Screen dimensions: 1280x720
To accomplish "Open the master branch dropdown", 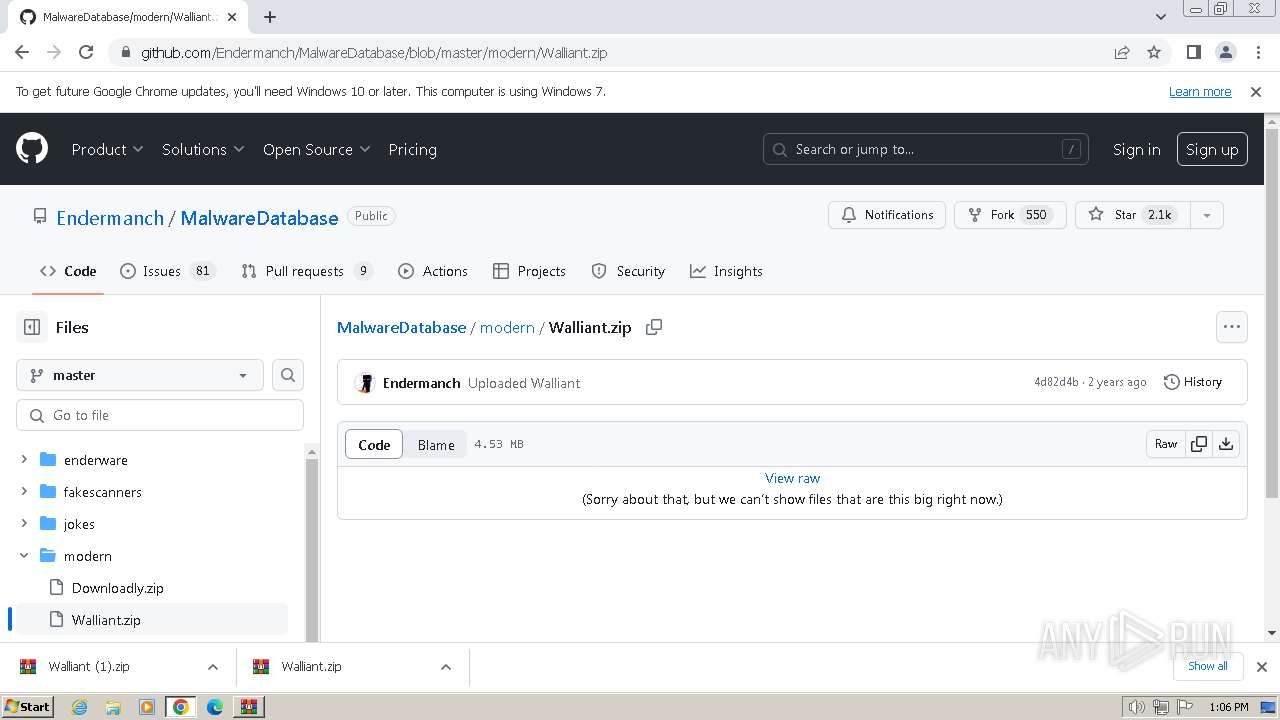I will (140, 375).
